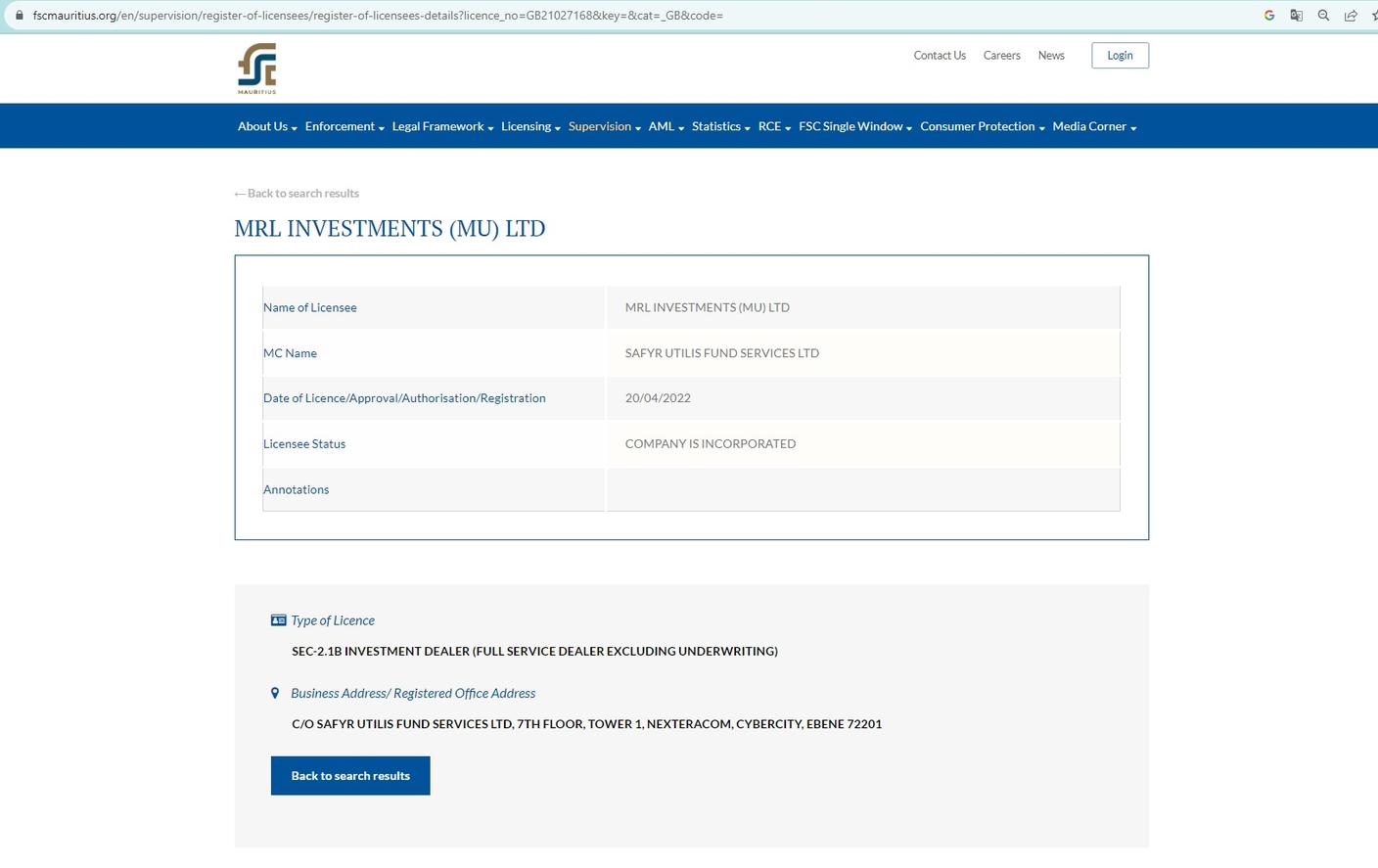1378x868 pixels.
Task: Select SAFYR UTILIS FUND SERVICES LTD value
Action: [x=722, y=353]
